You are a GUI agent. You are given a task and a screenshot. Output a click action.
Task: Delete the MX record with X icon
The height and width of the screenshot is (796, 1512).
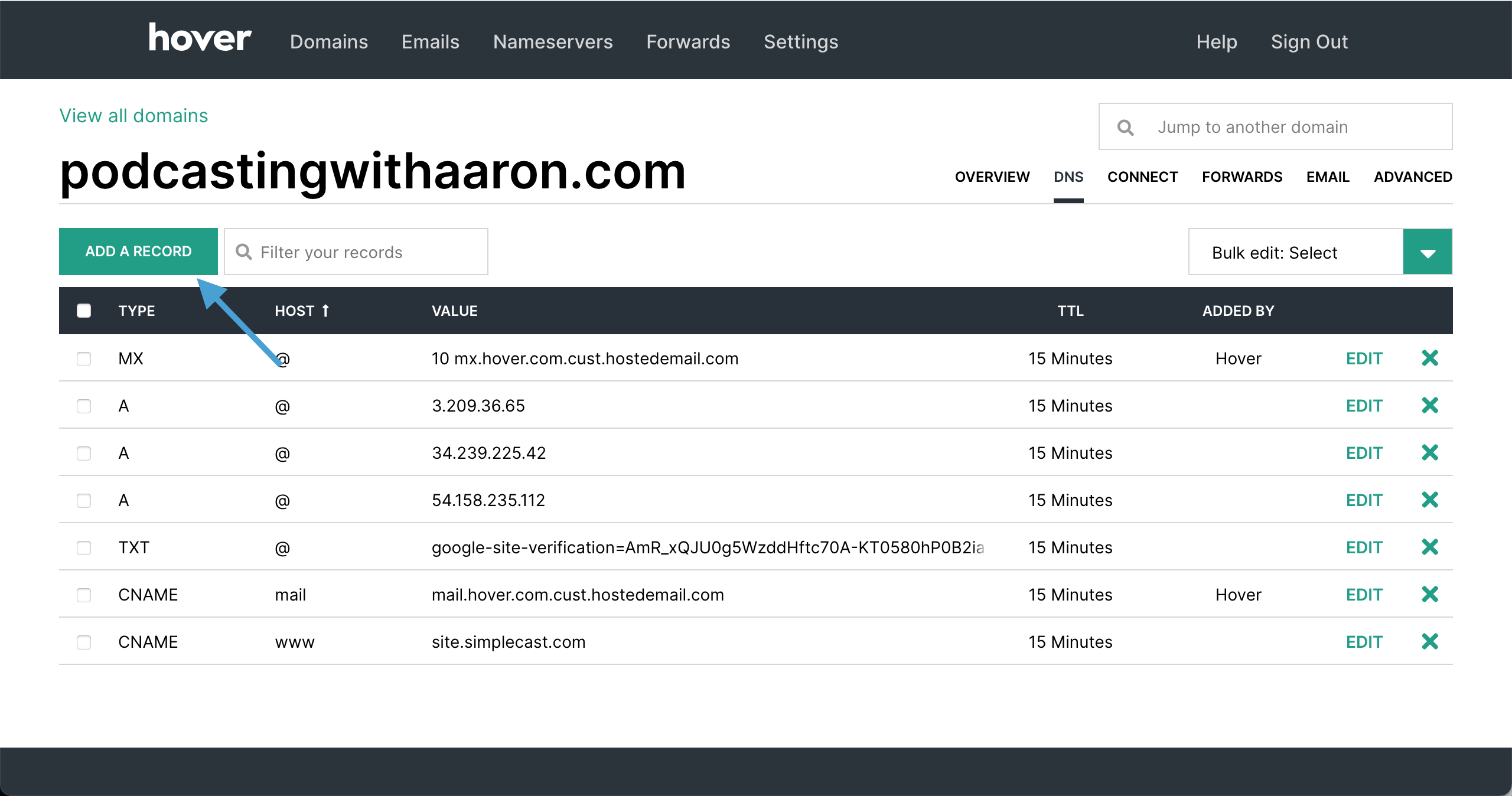coord(1429,358)
